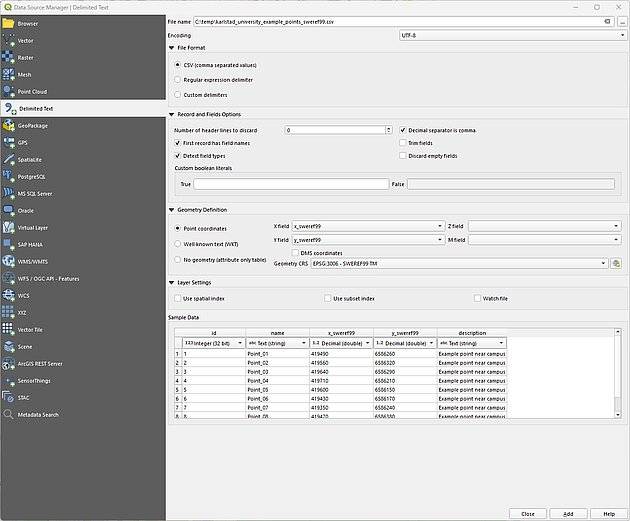The image size is (630, 521).
Task: Click the Close button
Action: click(528, 514)
